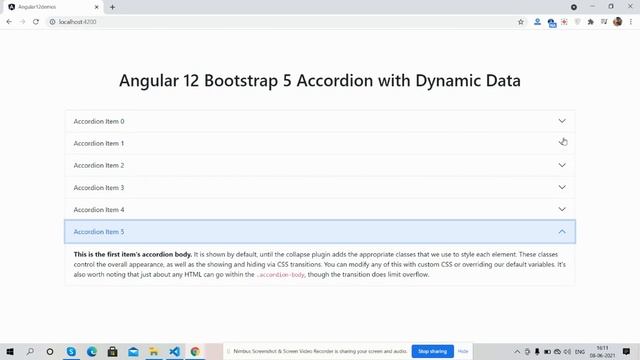Show hidden system tray icons
Viewport: 640px width, 360px height.
[517, 351]
